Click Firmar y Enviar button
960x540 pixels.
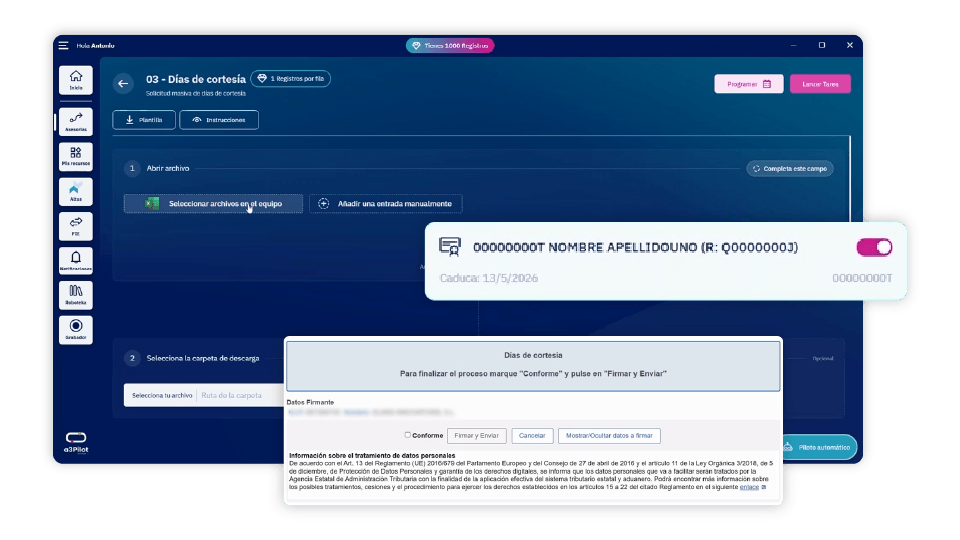(476, 435)
